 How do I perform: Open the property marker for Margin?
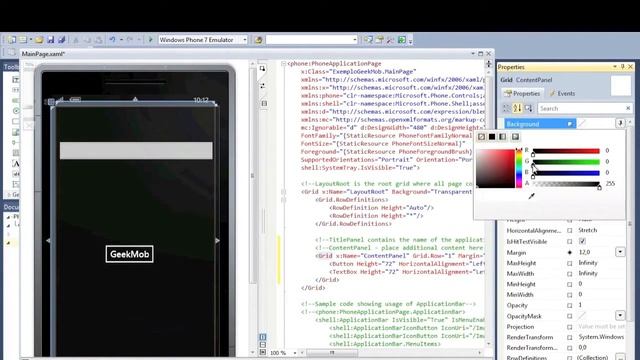point(570,252)
